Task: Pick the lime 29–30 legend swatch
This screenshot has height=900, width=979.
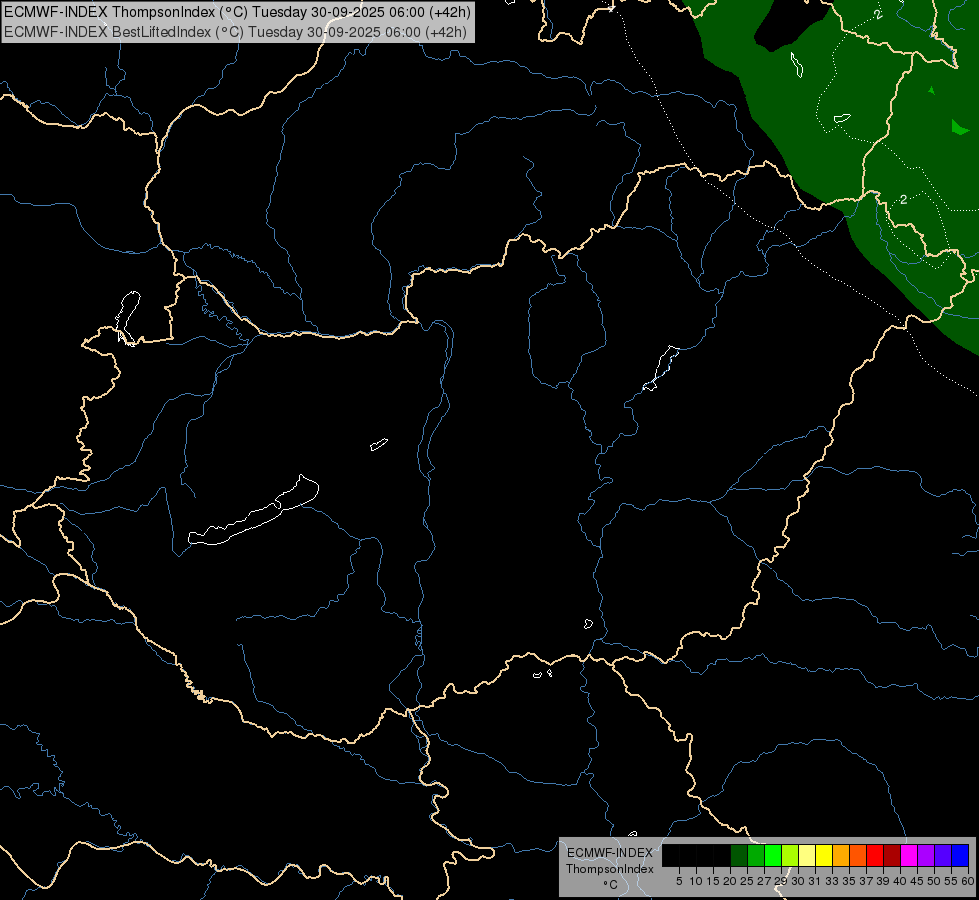Action: click(790, 856)
